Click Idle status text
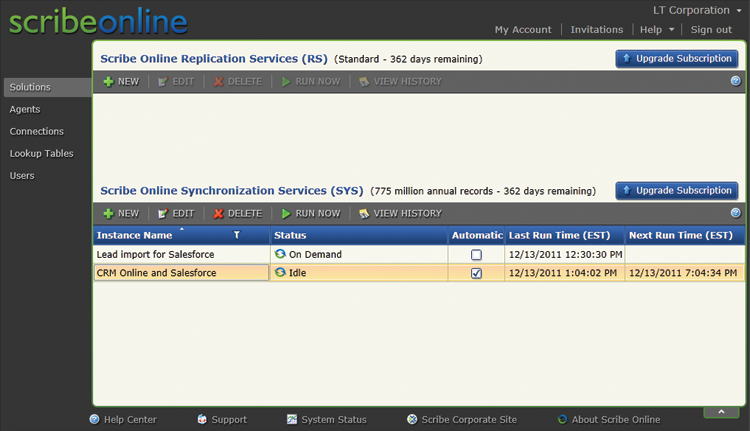 298,273
